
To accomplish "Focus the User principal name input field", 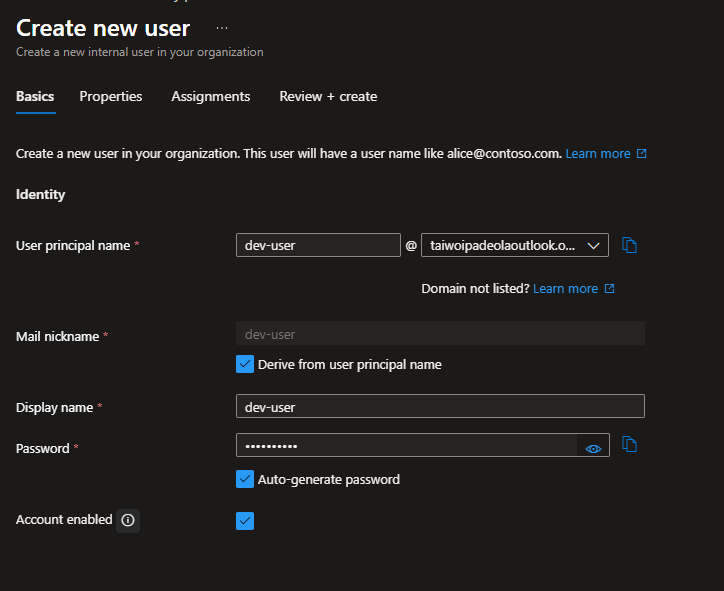I will [318, 245].
